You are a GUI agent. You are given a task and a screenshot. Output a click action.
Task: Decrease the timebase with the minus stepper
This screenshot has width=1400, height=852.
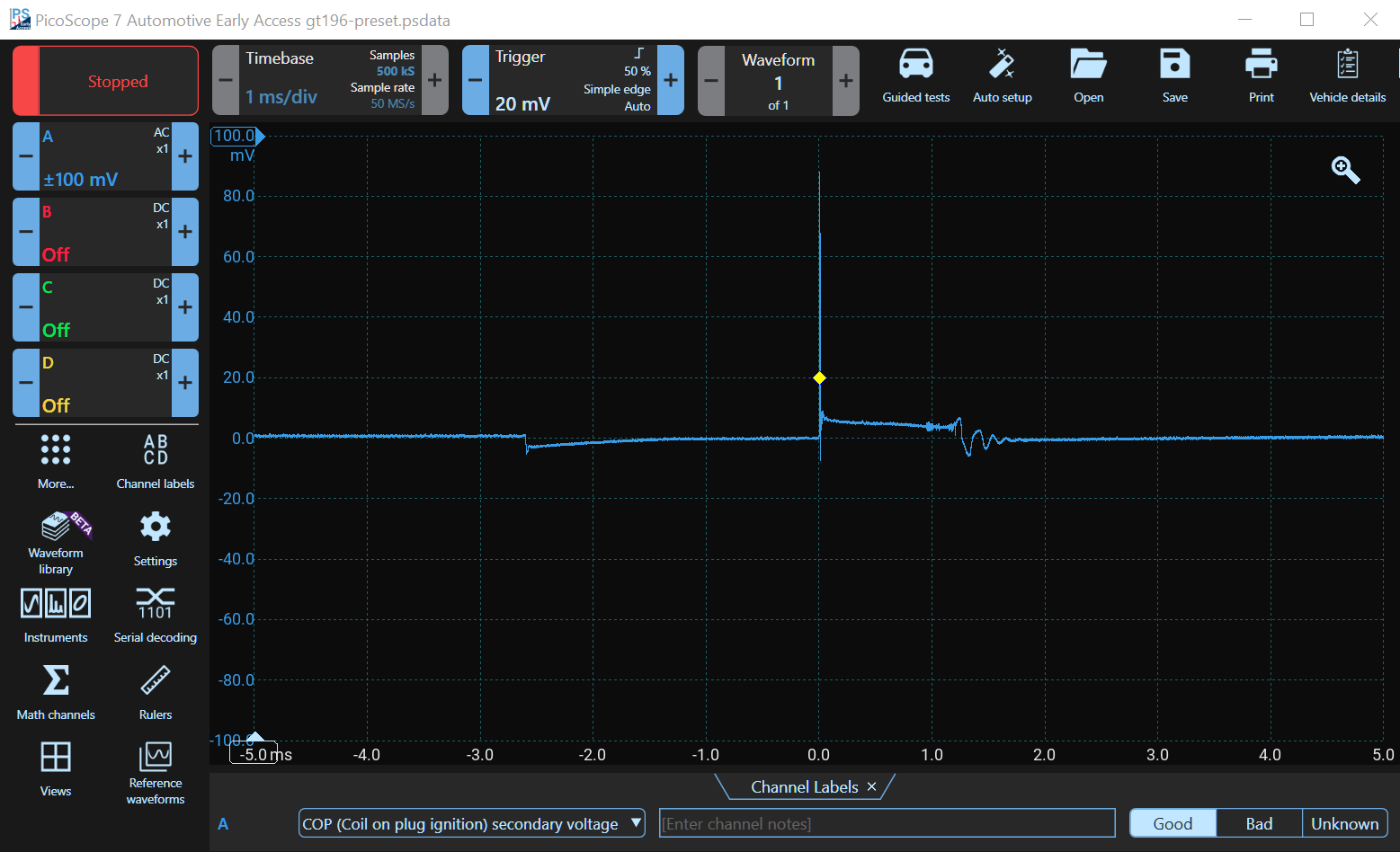coord(224,80)
